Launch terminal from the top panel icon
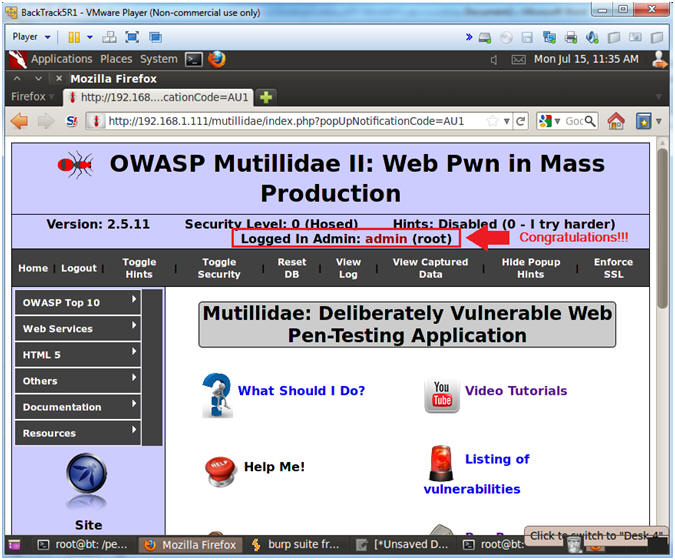Screen dimensions: 675x560 pos(194,59)
